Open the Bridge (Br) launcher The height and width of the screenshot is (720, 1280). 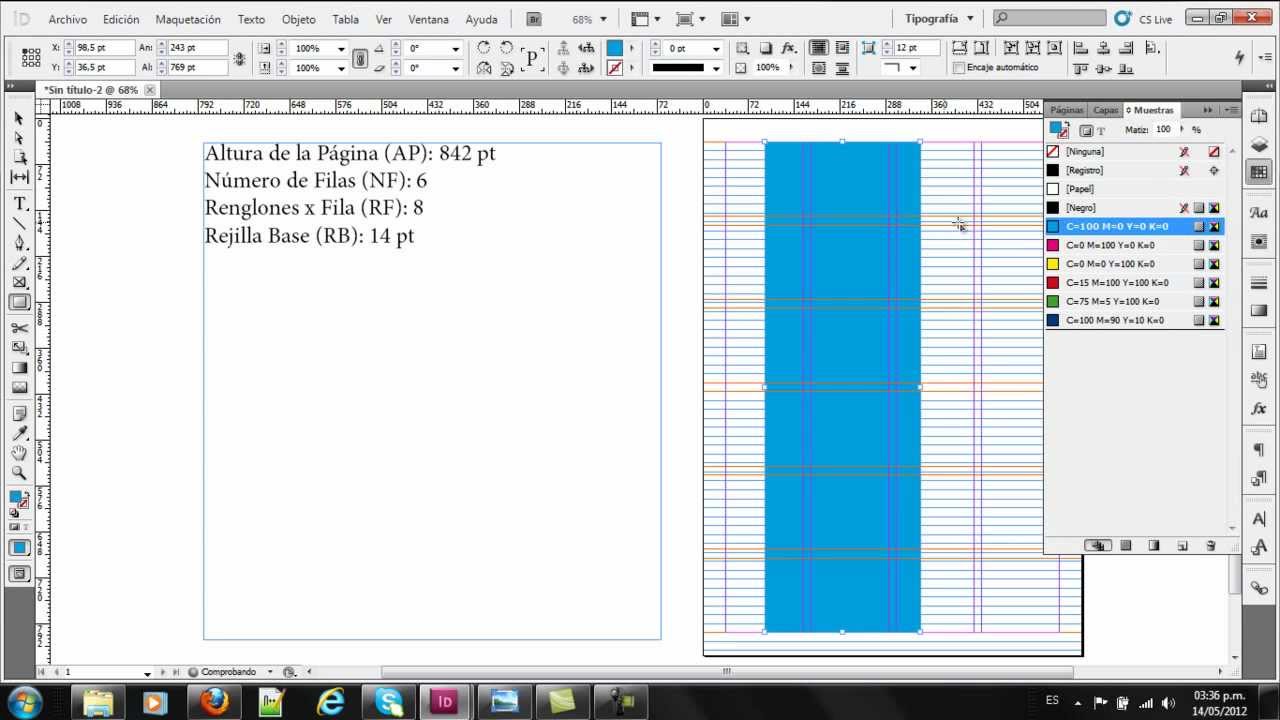534,19
